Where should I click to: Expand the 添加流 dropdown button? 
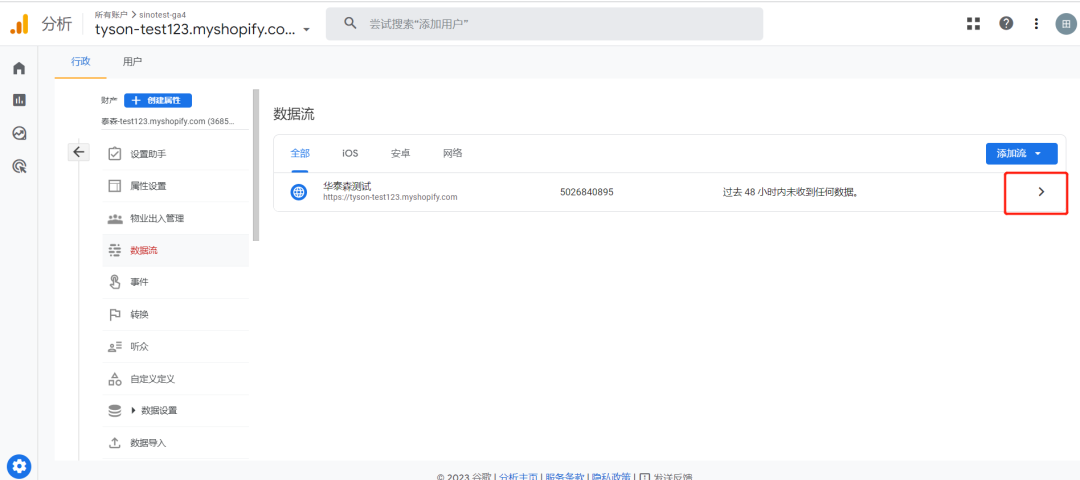[1020, 153]
